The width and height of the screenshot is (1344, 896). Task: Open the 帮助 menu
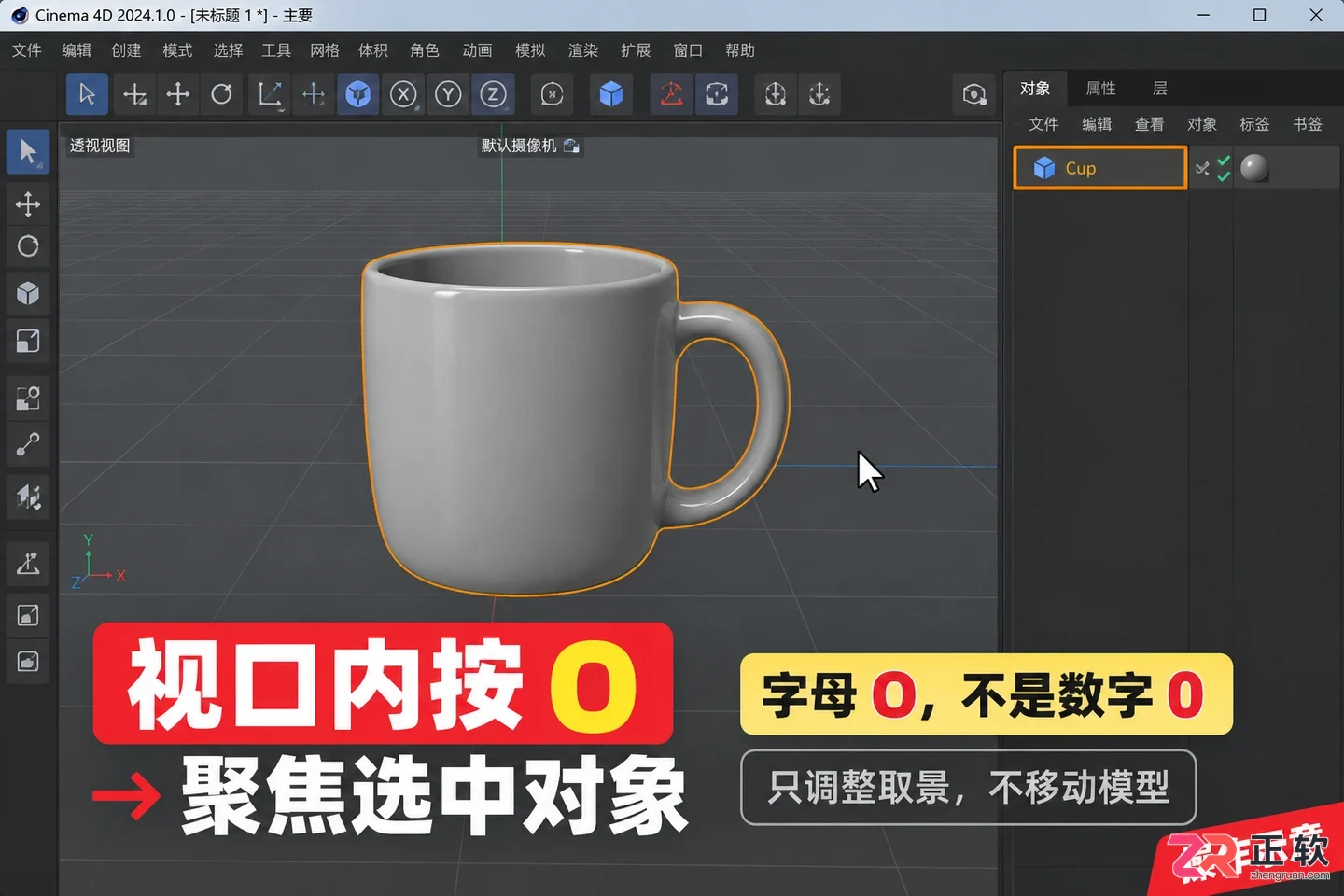pyautogui.click(x=740, y=50)
